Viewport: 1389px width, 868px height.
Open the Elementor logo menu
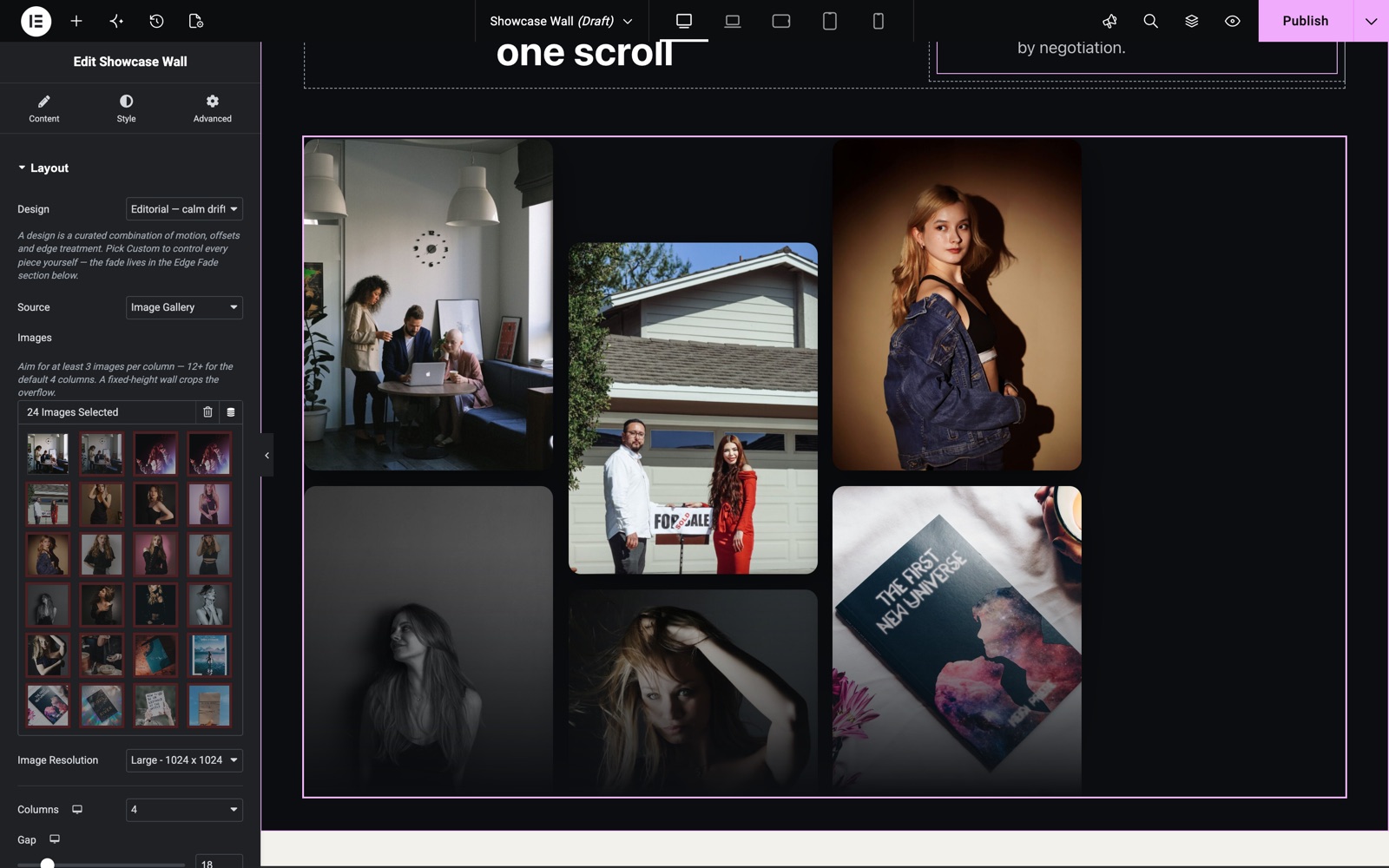(36, 21)
